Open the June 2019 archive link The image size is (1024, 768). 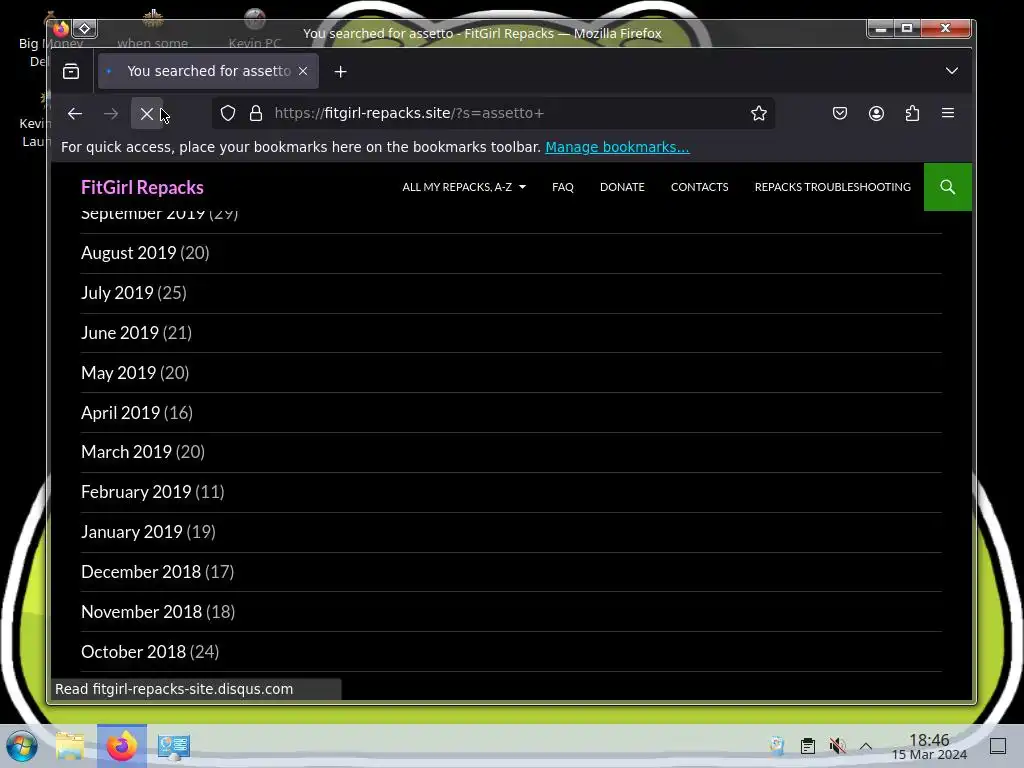[120, 332]
